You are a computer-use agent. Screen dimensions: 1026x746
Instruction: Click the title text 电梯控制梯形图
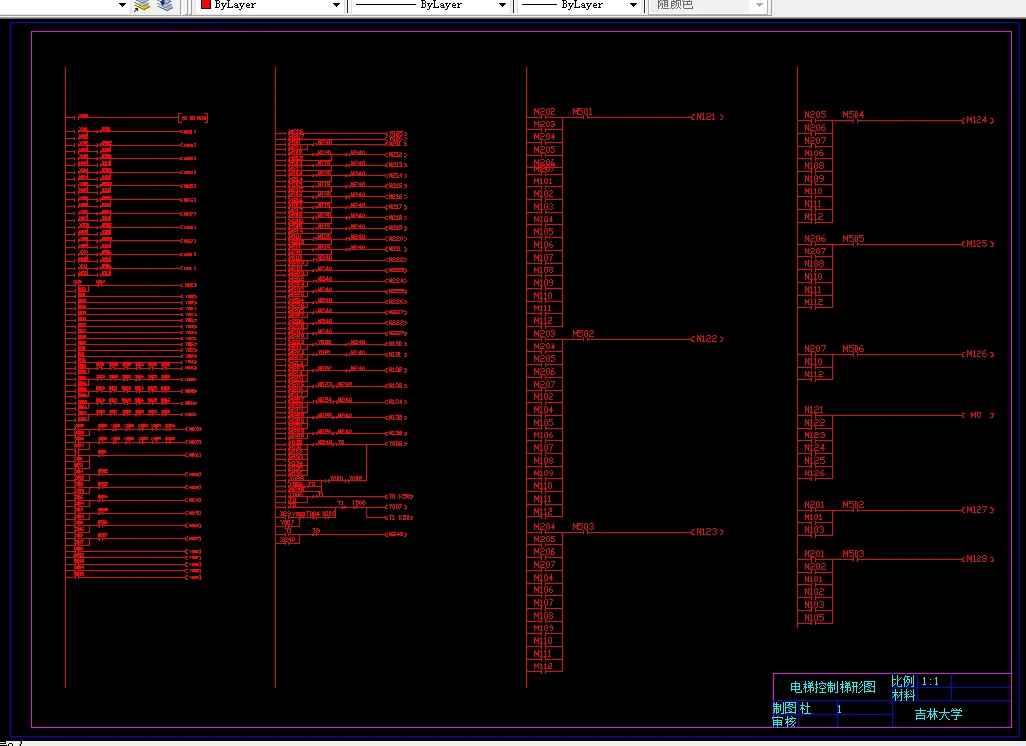[832, 687]
